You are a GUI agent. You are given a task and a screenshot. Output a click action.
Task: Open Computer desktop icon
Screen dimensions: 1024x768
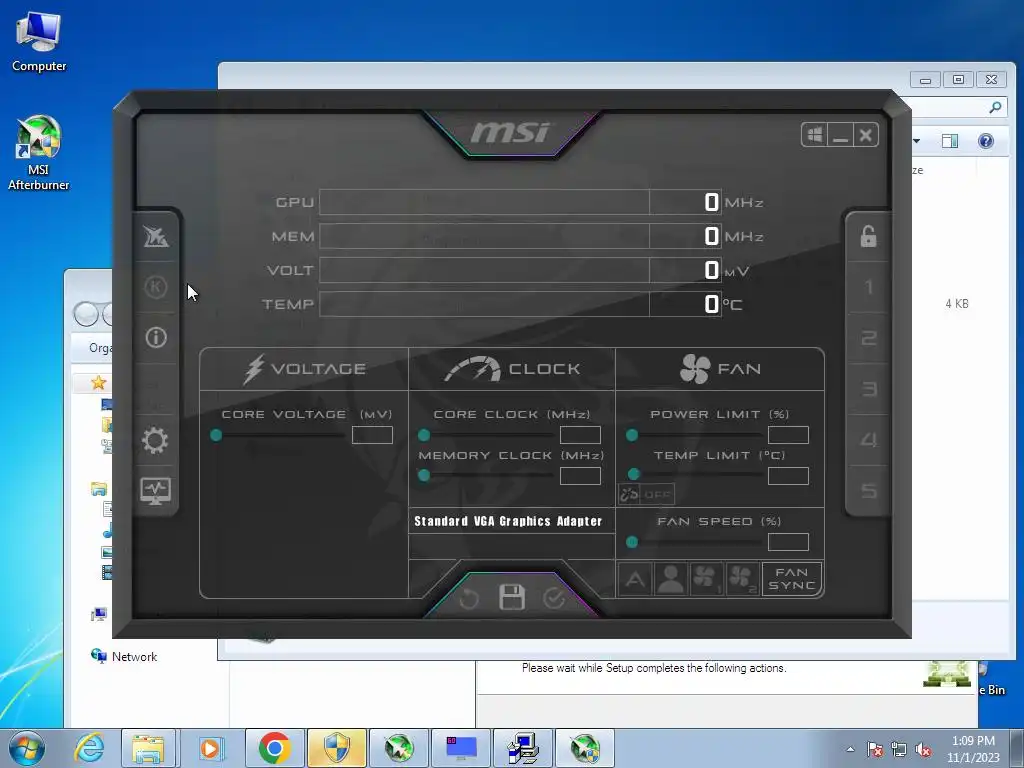[39, 42]
